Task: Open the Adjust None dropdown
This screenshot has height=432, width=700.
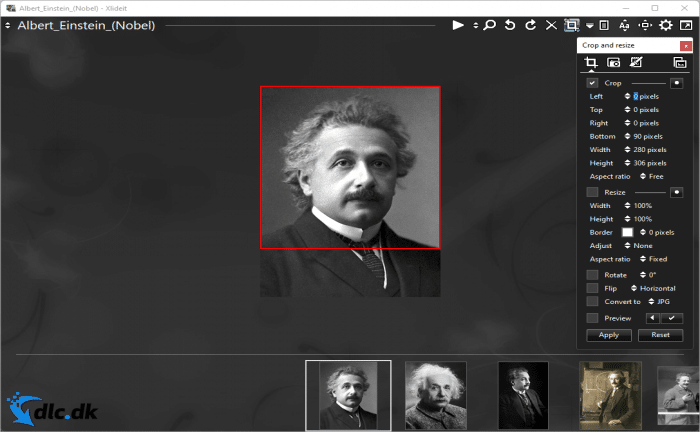Action: coord(639,246)
